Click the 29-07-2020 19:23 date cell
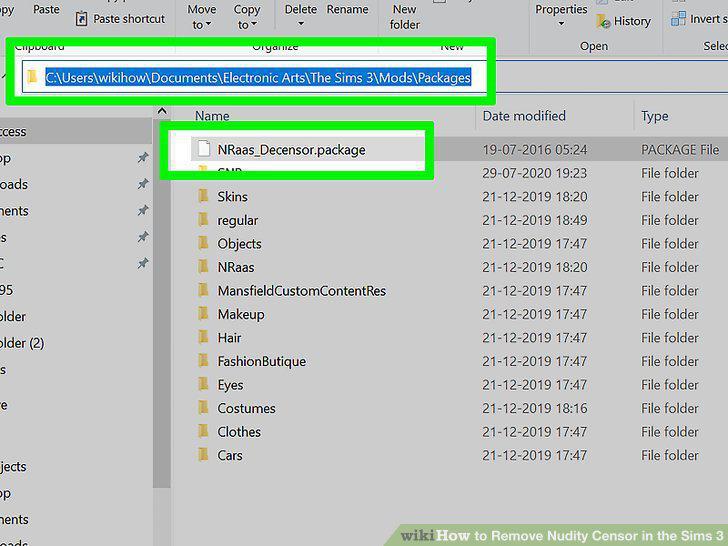The image size is (728, 546). tap(534, 174)
